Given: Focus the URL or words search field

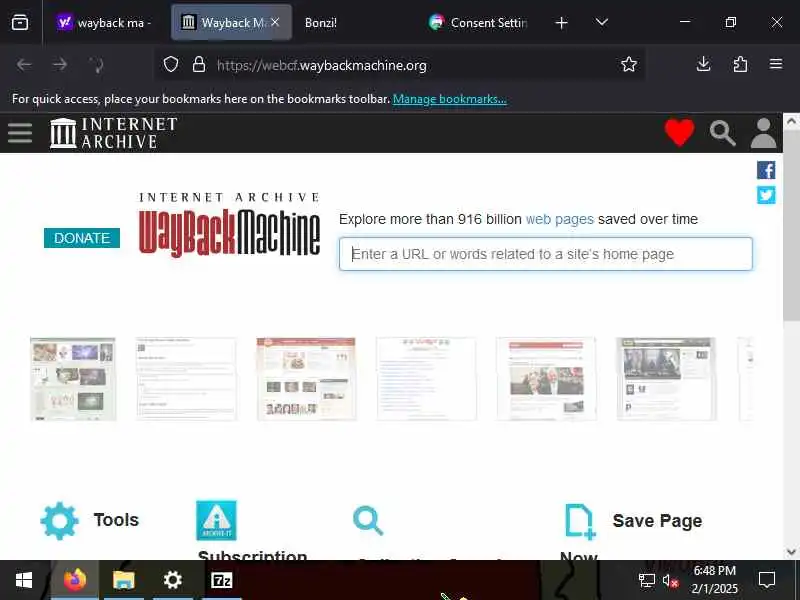Looking at the screenshot, I should 545,254.
